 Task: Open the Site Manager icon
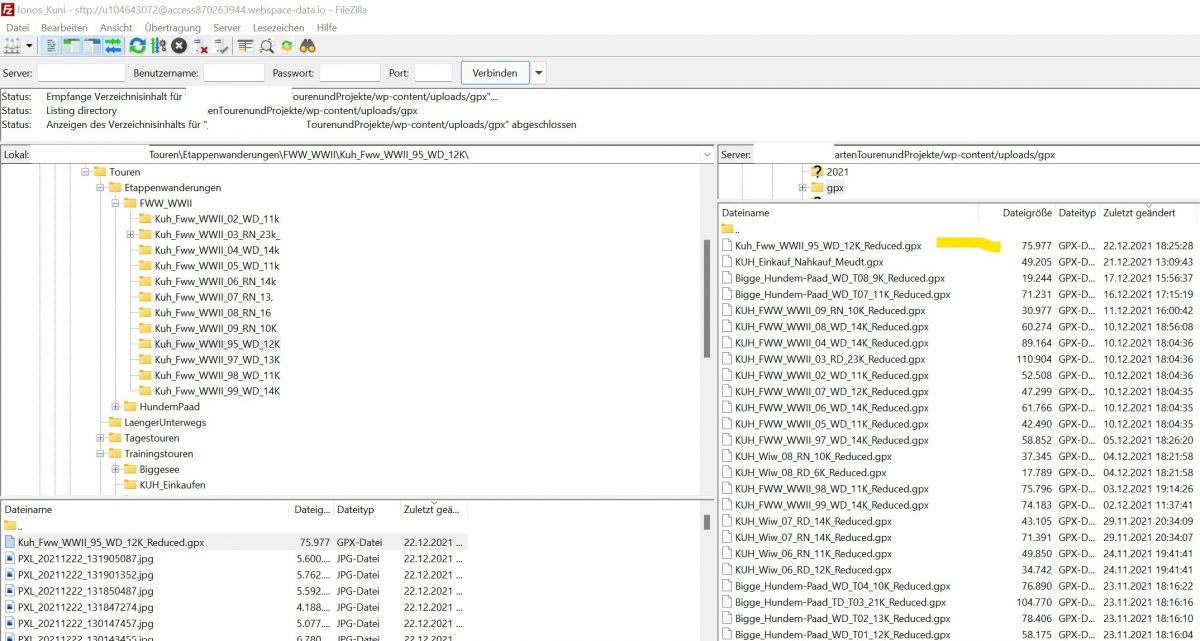click(x=12, y=46)
